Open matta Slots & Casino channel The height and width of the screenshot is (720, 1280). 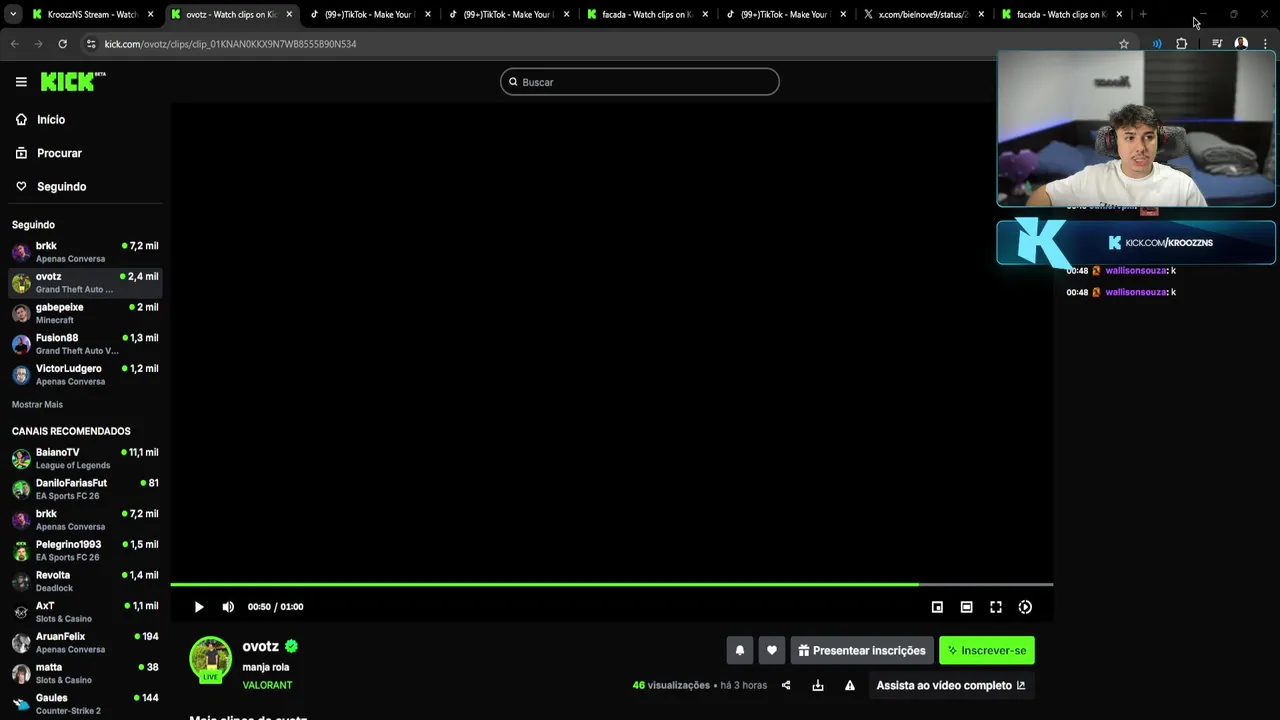coord(86,673)
